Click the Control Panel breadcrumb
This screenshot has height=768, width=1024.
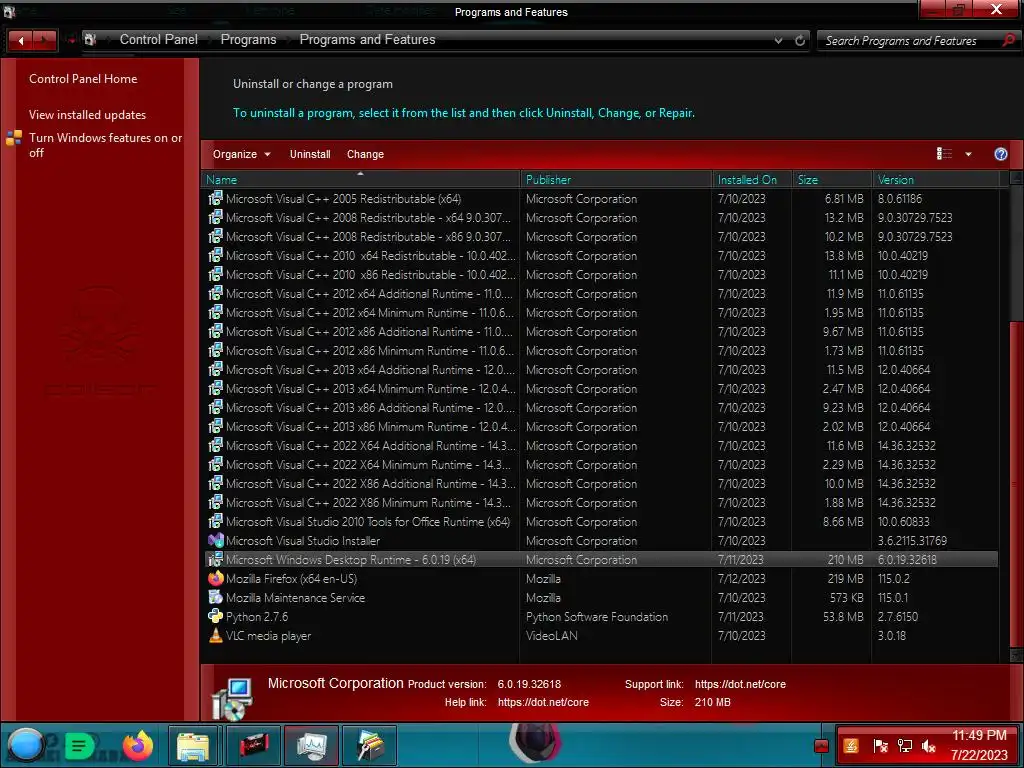(x=159, y=40)
